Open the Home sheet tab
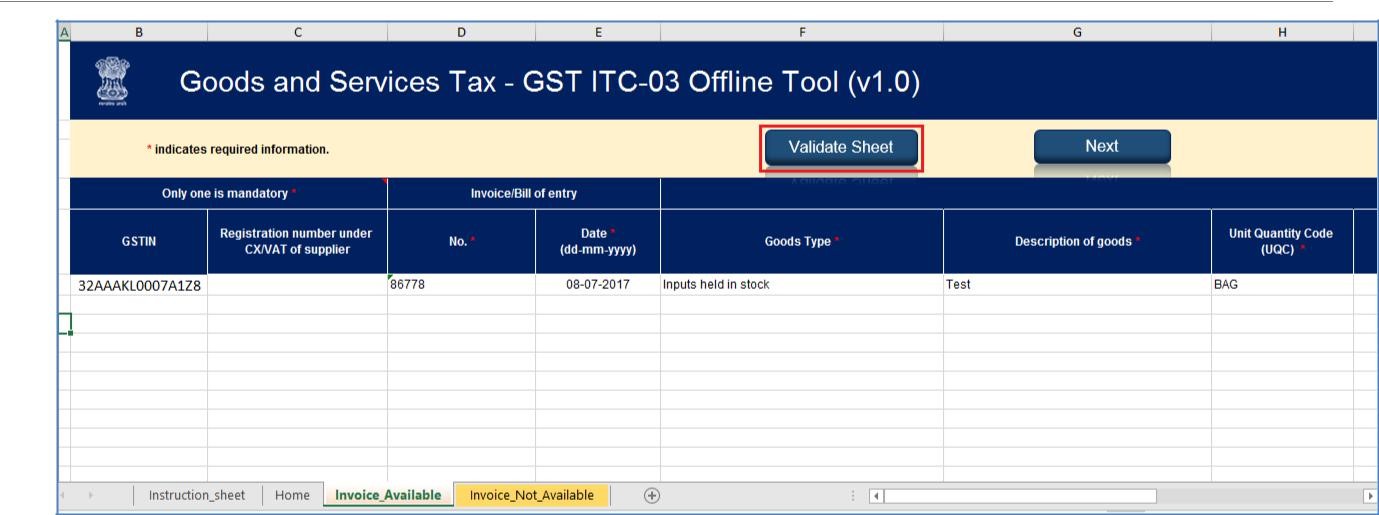 point(292,495)
